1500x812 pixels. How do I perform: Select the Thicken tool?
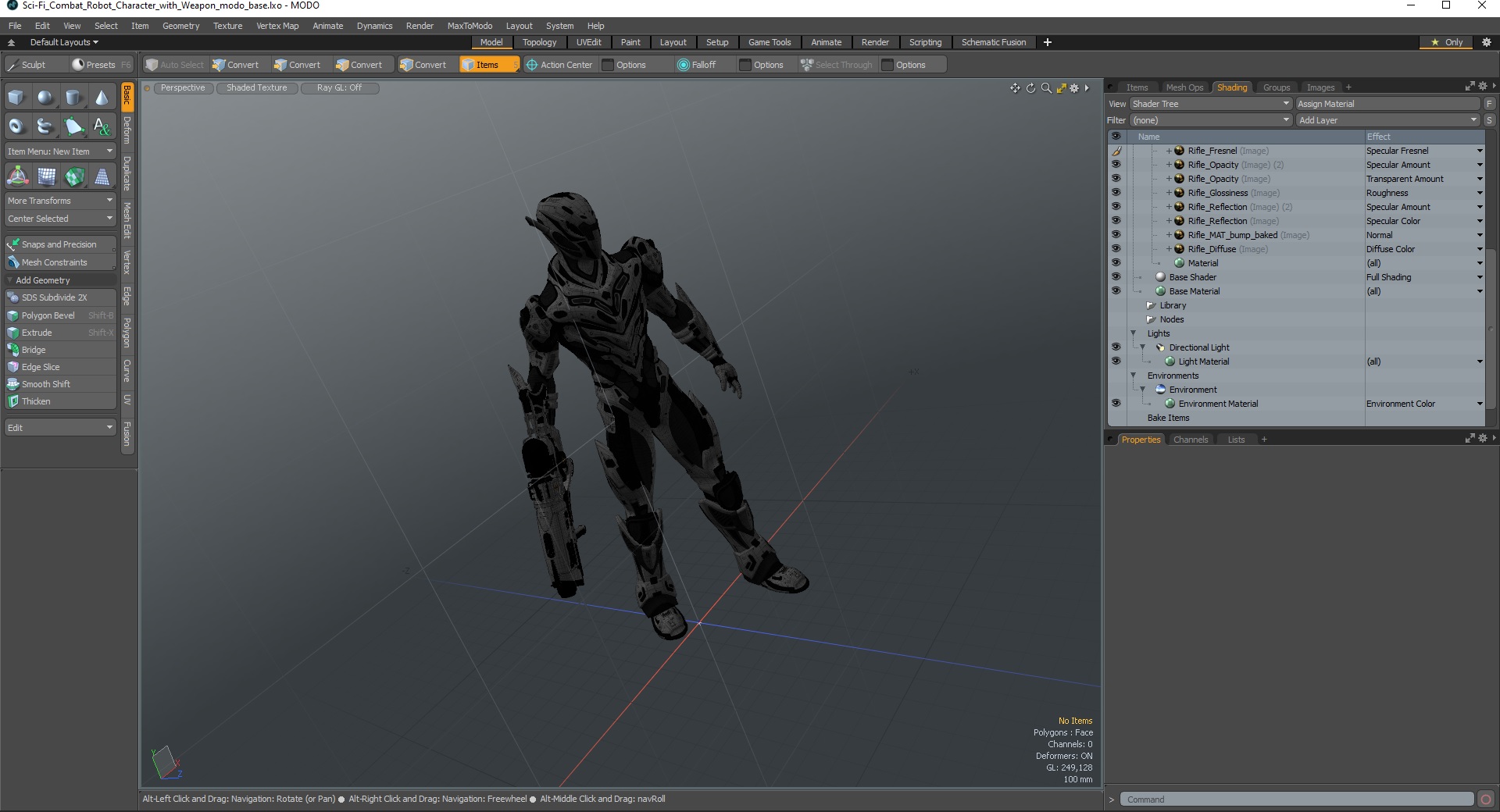[x=36, y=401]
